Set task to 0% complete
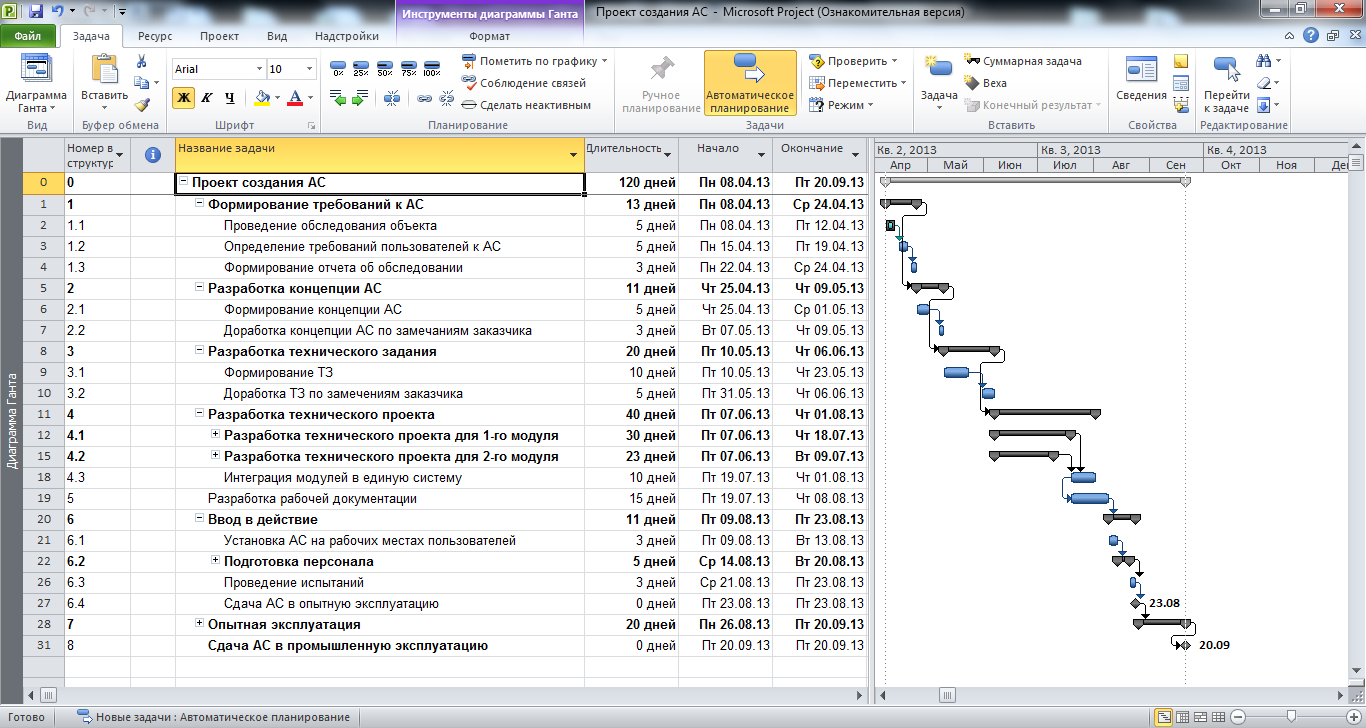The height and width of the screenshot is (728, 1366). click(337, 68)
